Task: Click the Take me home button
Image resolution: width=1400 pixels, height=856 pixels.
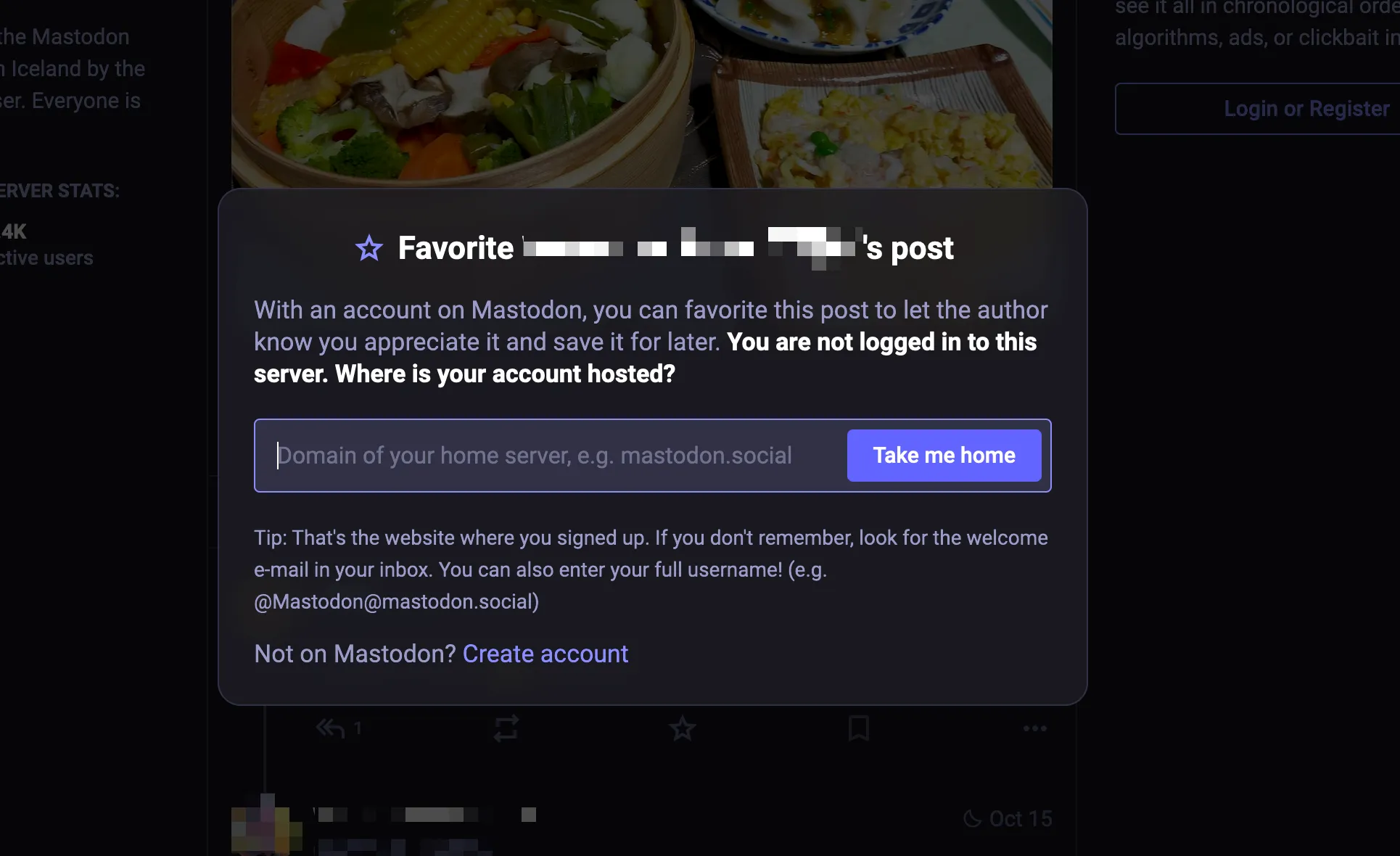Action: coord(944,455)
